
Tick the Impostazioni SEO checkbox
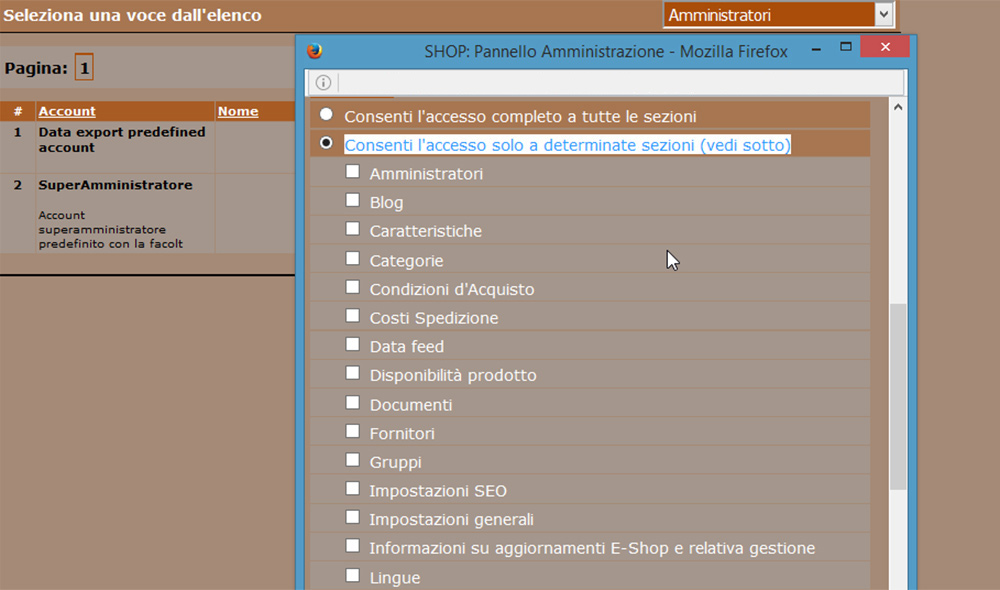pos(353,489)
